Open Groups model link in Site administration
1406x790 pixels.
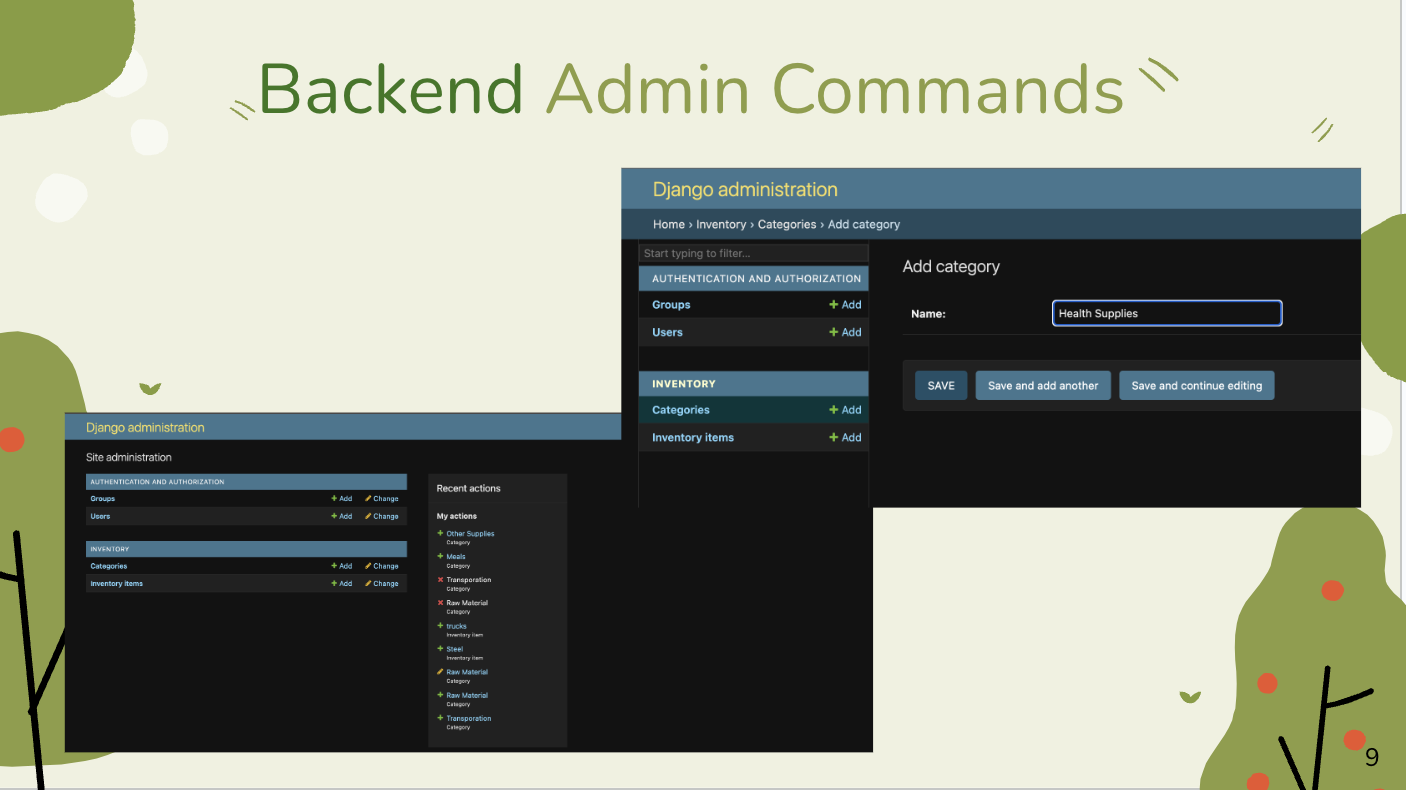pyautogui.click(x=103, y=499)
